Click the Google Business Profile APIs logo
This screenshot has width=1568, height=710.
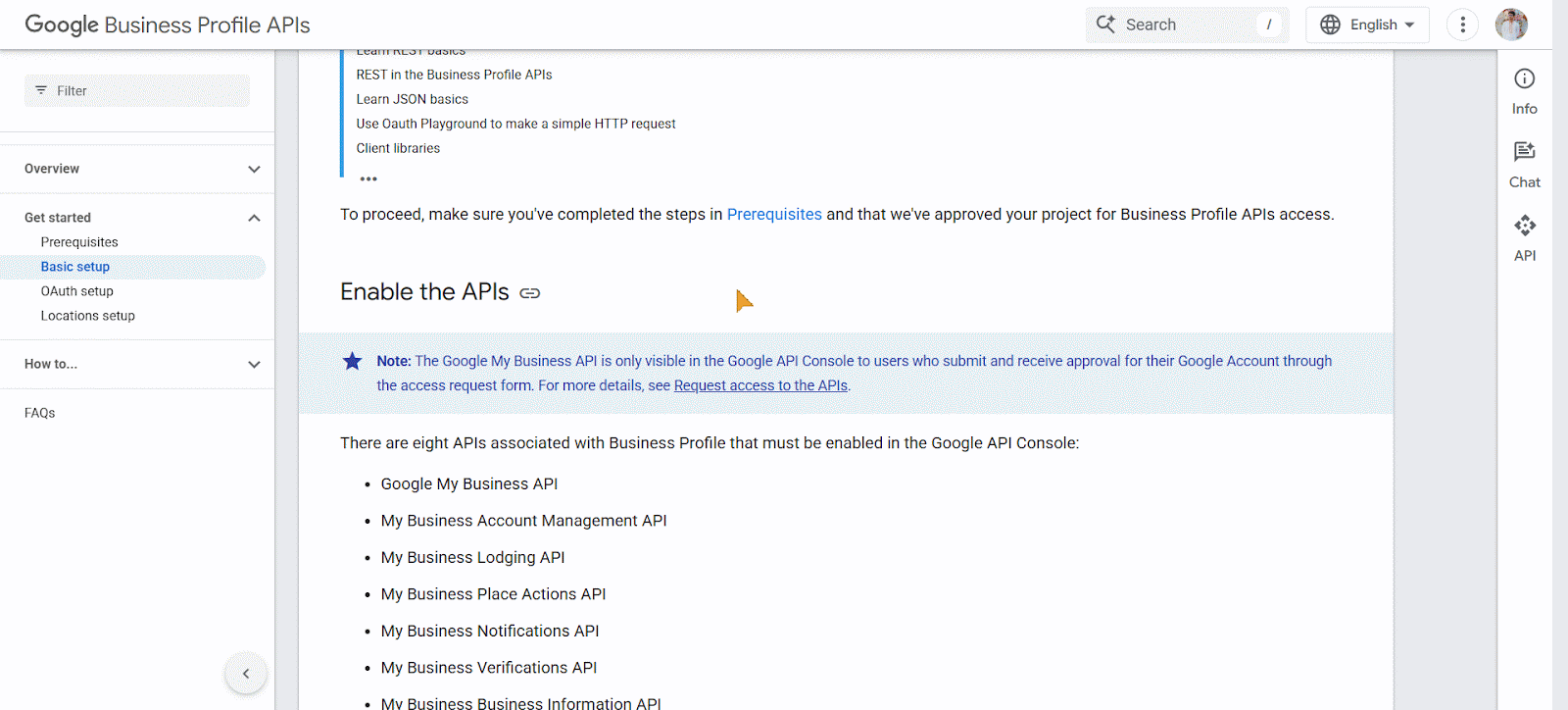click(168, 25)
